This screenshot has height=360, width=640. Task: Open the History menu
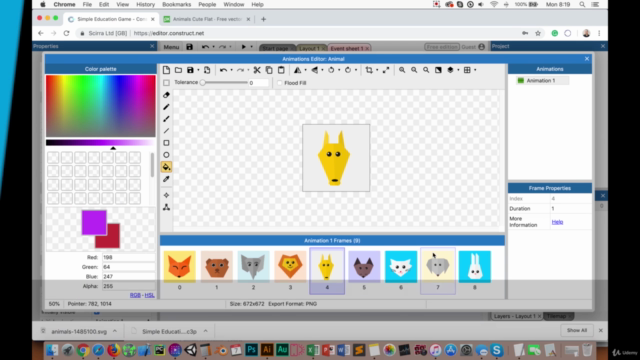(x=145, y=4)
